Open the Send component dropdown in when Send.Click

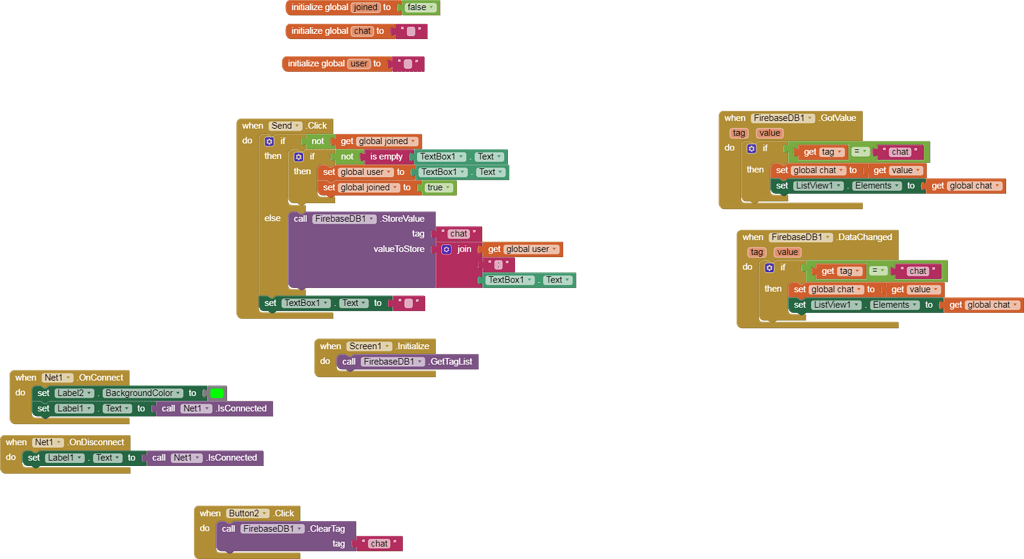(x=286, y=125)
